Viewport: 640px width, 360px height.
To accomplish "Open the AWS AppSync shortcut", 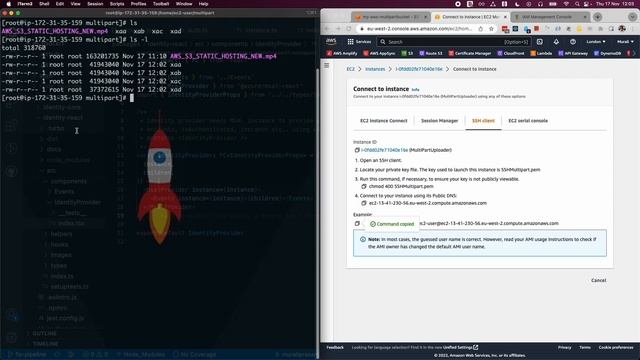I will 379,53.
